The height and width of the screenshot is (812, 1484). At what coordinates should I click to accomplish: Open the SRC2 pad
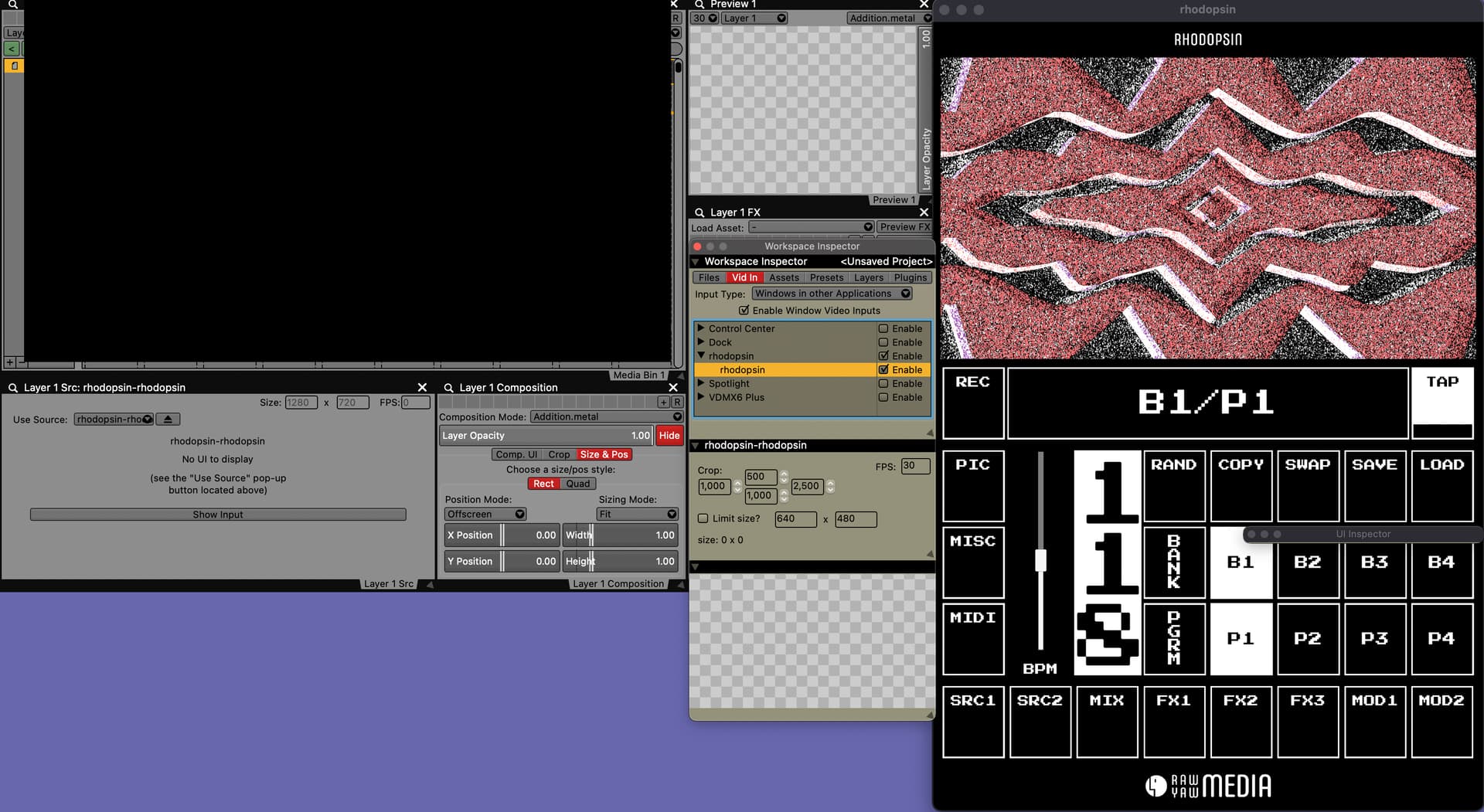(x=1040, y=722)
